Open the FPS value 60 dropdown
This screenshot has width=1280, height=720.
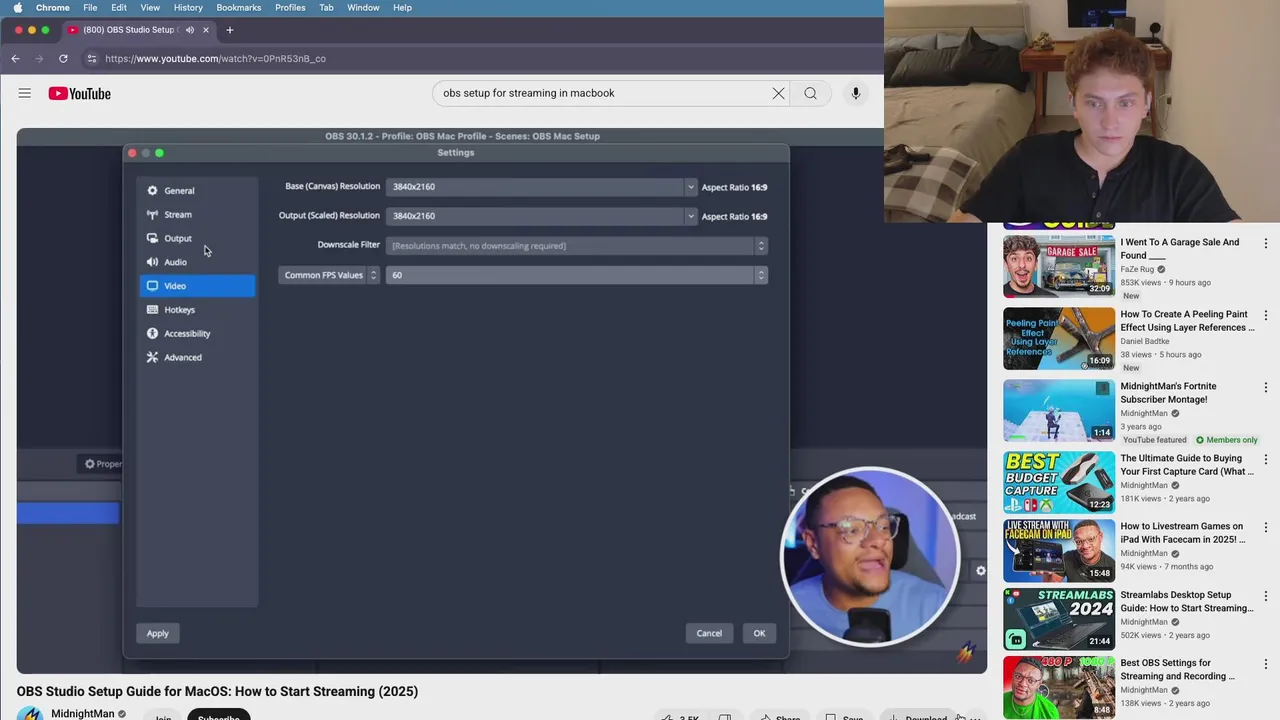[577, 275]
